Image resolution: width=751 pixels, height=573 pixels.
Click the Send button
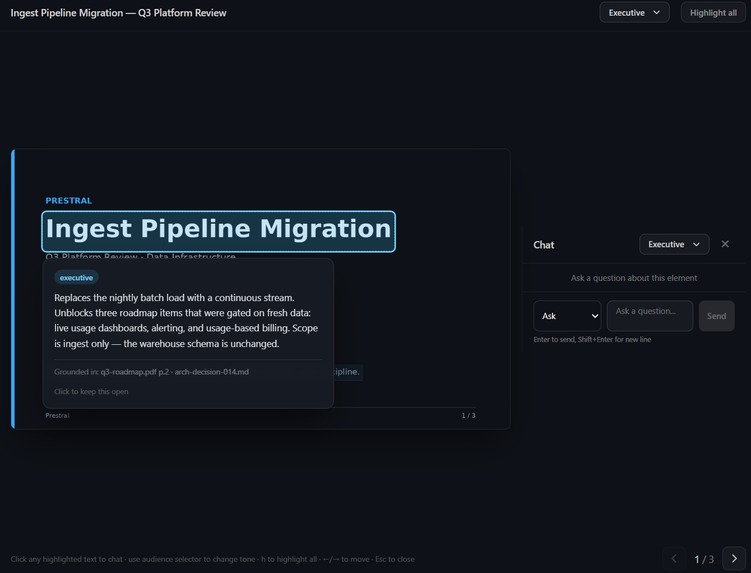point(717,316)
